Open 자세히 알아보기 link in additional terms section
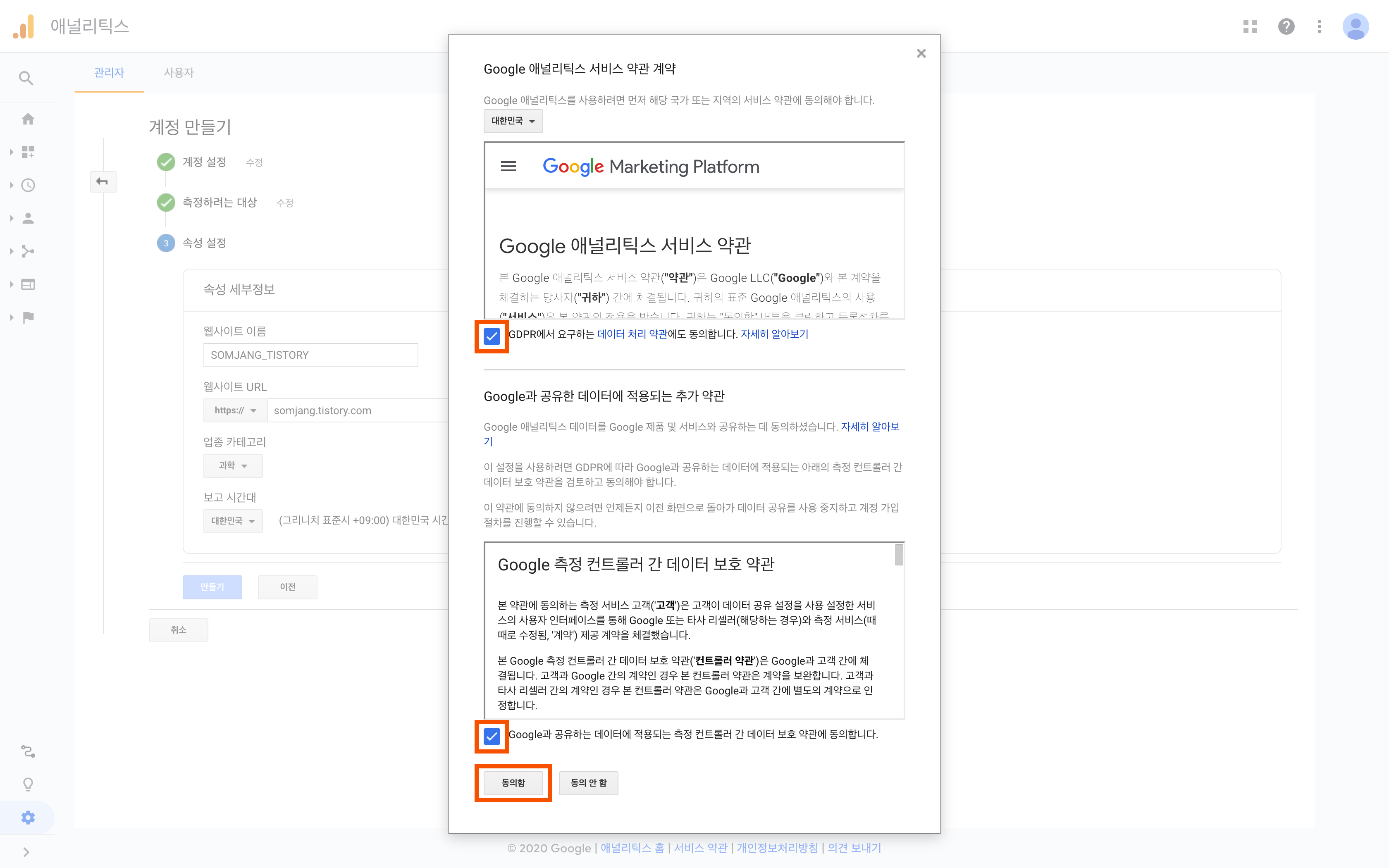Image resolution: width=1389 pixels, height=868 pixels. 869,427
